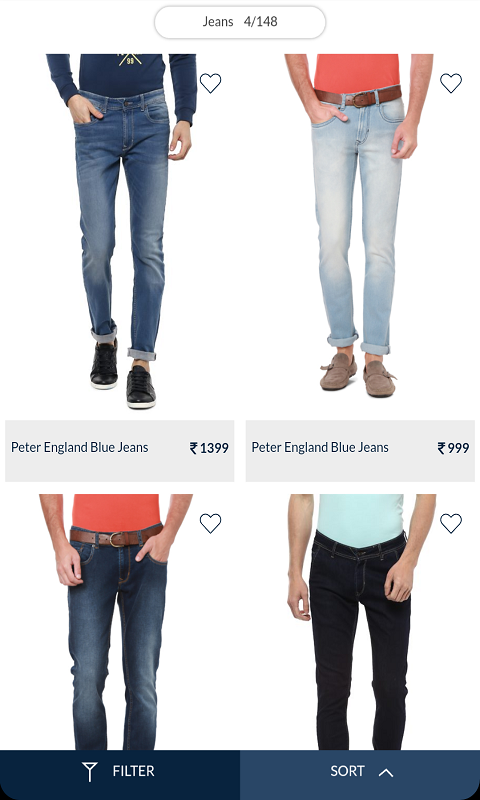Expand the Sort chevron arrow

[386, 772]
